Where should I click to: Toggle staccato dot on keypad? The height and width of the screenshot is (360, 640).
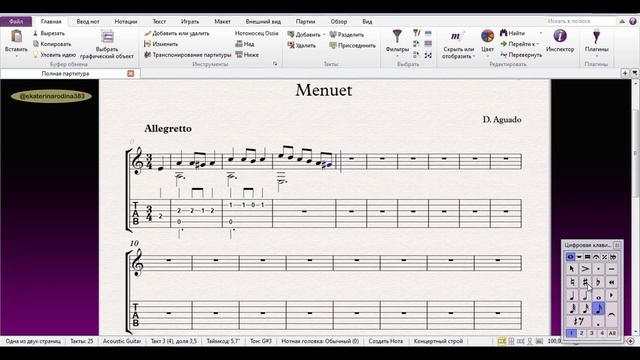(598, 269)
